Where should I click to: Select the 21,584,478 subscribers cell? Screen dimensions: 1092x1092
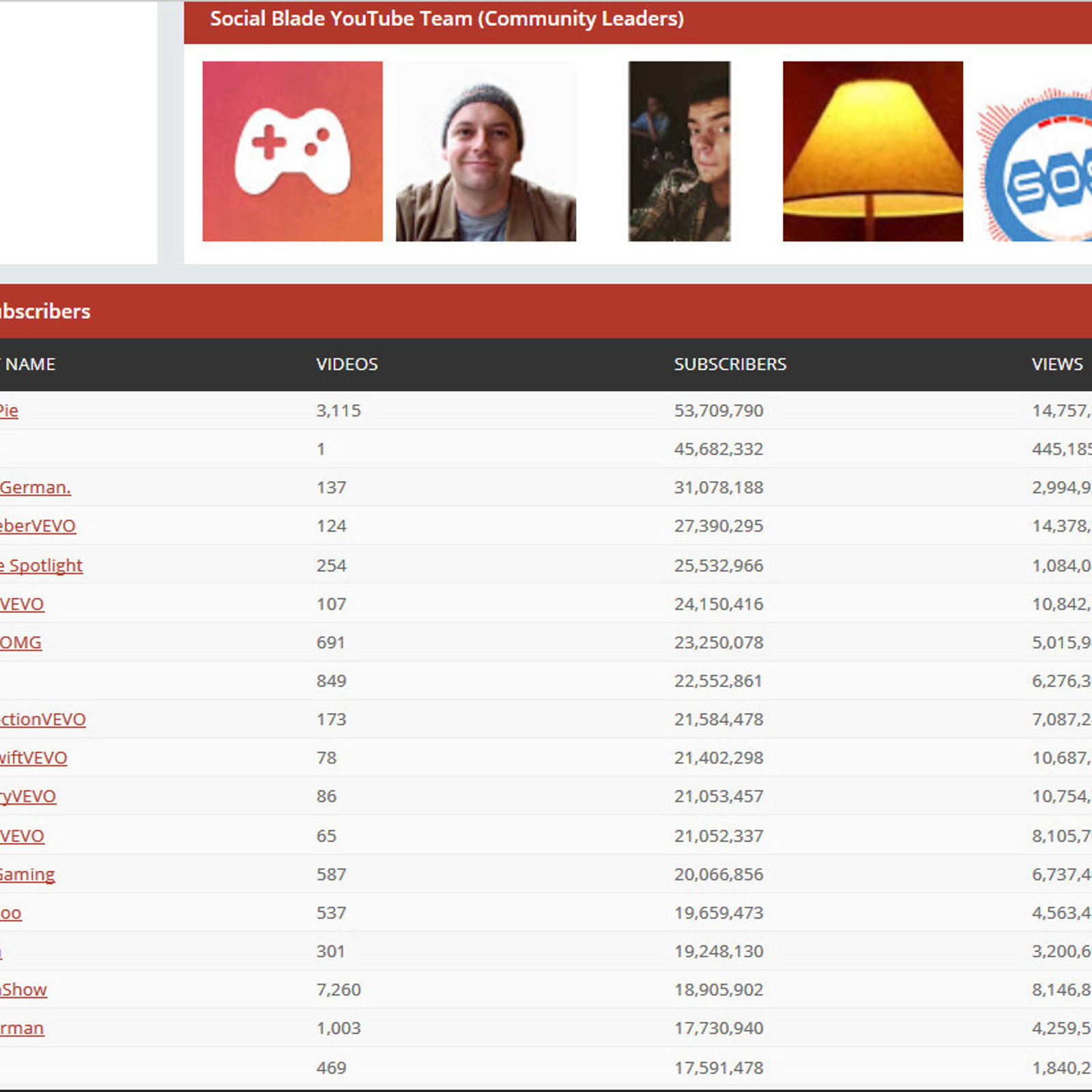[x=719, y=719]
